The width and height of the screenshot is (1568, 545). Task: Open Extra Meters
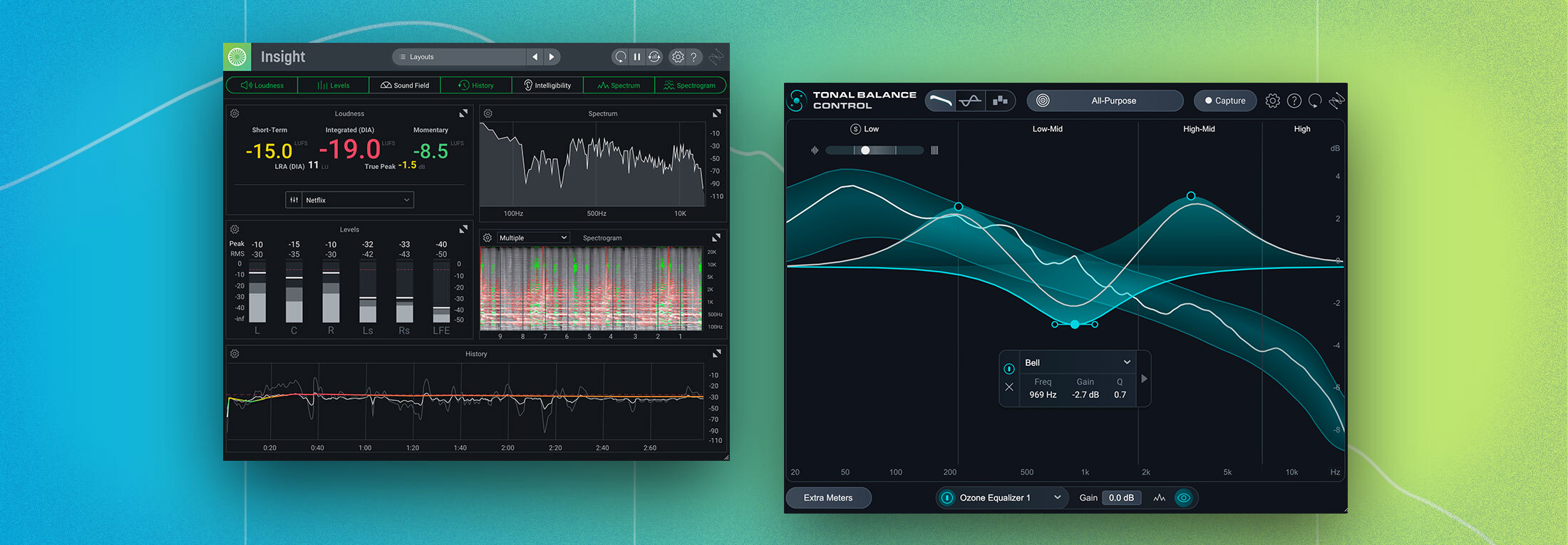point(828,498)
